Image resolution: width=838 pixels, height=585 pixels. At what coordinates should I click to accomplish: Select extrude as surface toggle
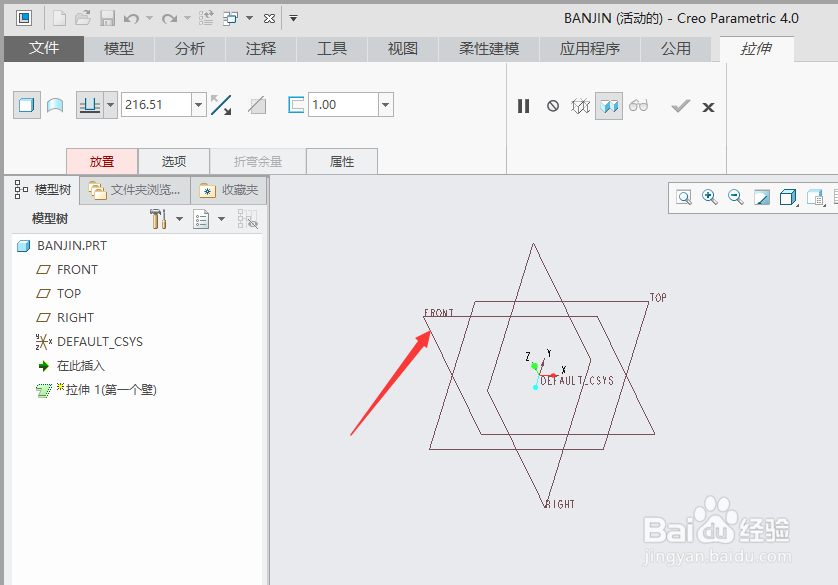pos(55,105)
